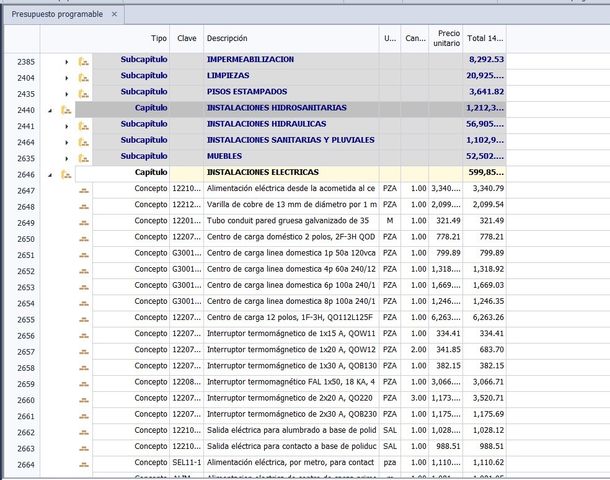This screenshot has width=610, height=480.
Task: Select 'Salida eléctrica para alumbrado' description
Action: click(291, 430)
